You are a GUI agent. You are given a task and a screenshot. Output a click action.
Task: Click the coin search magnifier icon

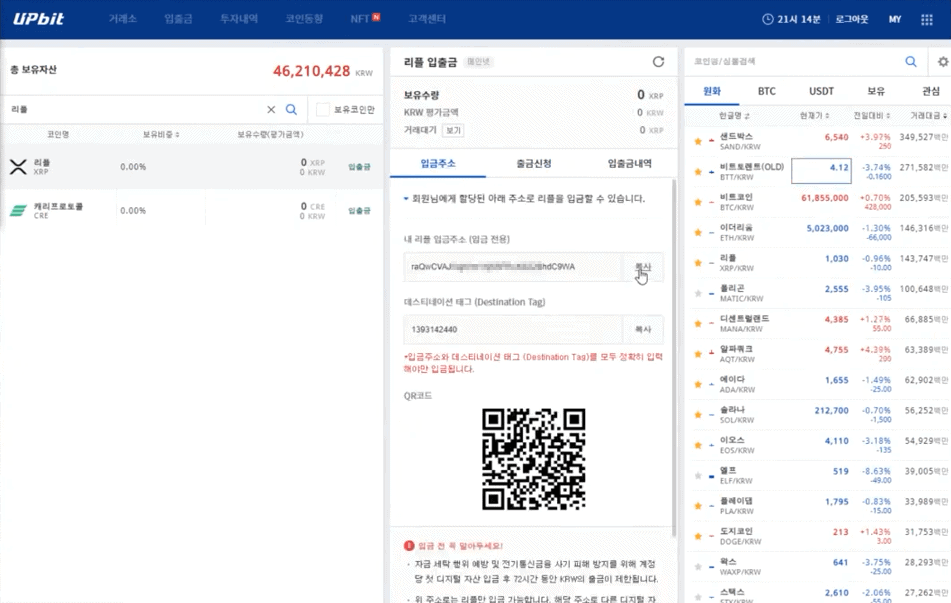(911, 61)
